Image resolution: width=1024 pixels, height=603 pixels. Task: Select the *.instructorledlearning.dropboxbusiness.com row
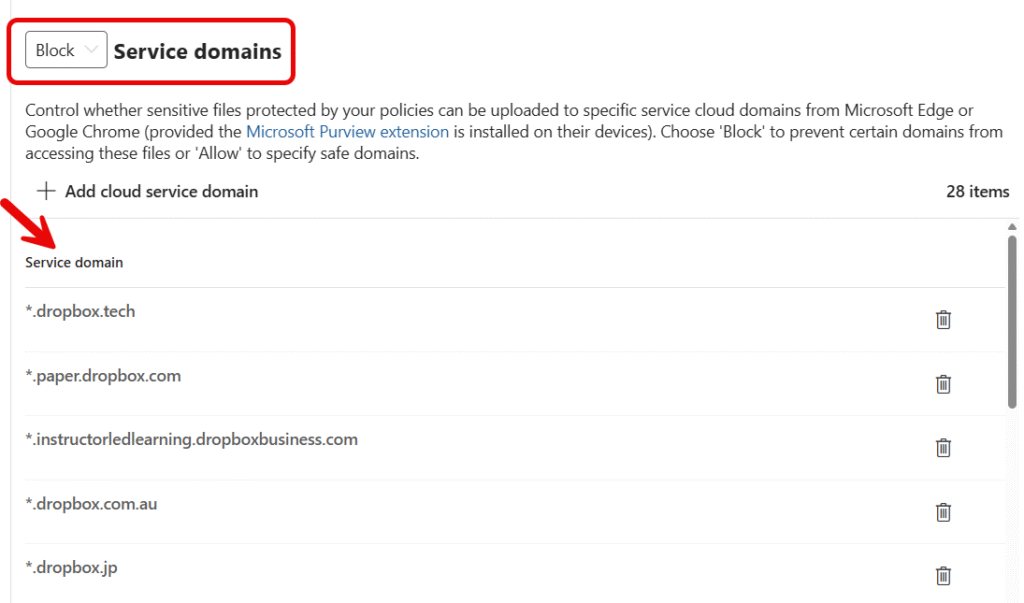(x=515, y=448)
